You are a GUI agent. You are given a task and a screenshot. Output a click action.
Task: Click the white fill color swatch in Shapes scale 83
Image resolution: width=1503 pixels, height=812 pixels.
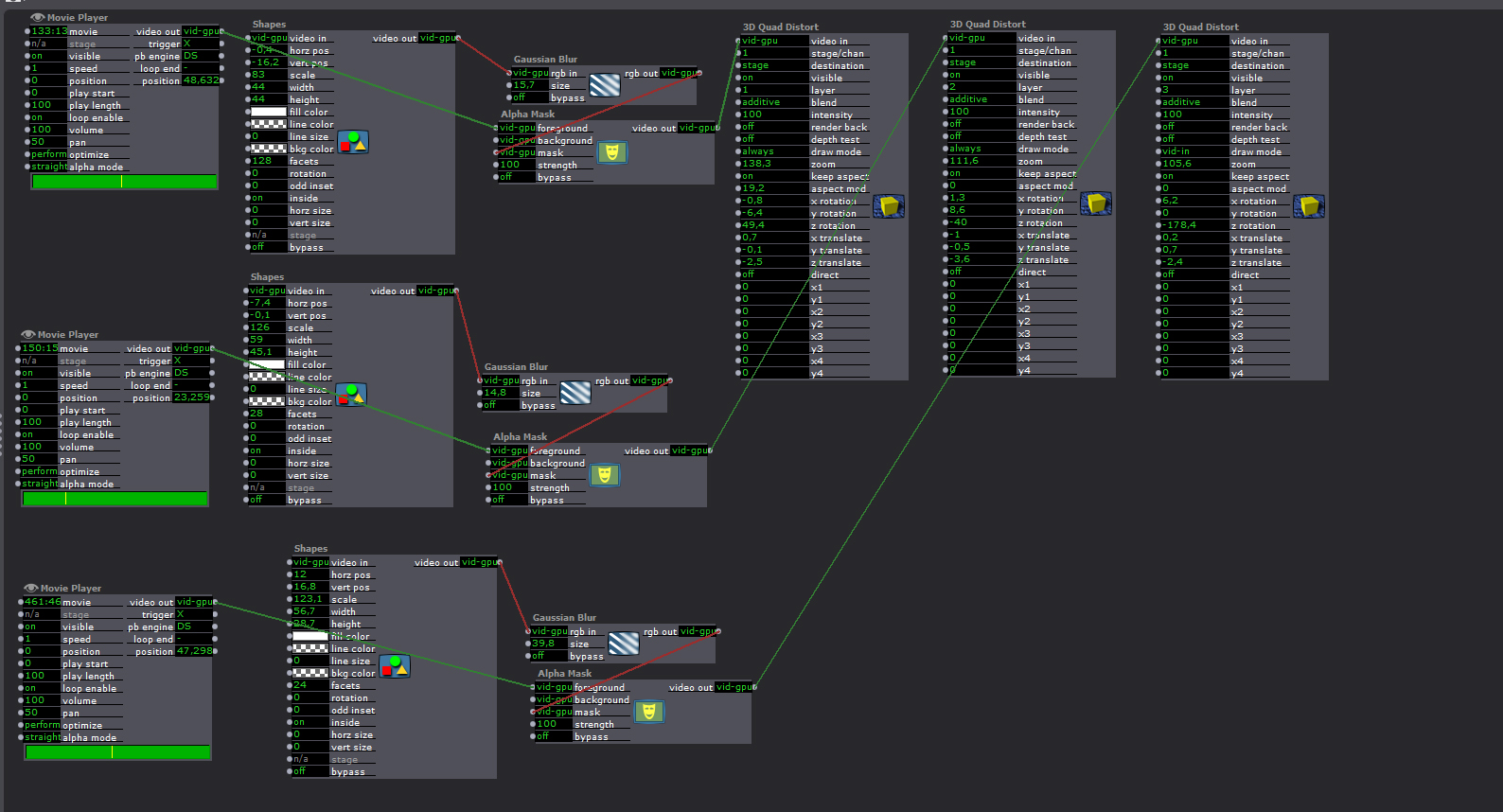tap(268, 112)
